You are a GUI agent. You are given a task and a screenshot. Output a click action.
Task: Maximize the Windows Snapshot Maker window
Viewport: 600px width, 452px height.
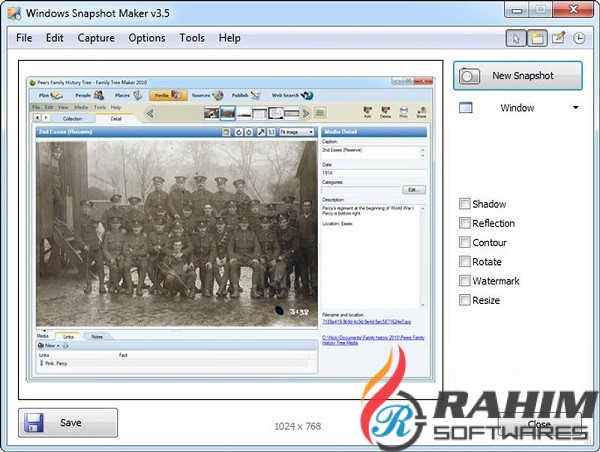[540, 10]
